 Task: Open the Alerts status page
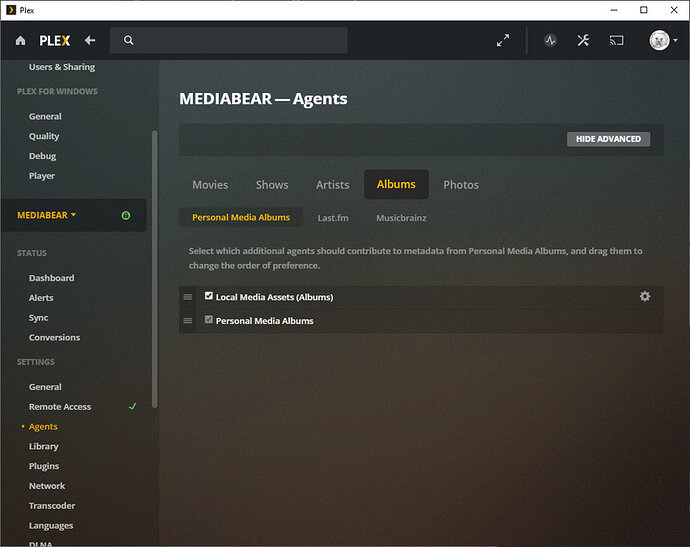tap(41, 298)
